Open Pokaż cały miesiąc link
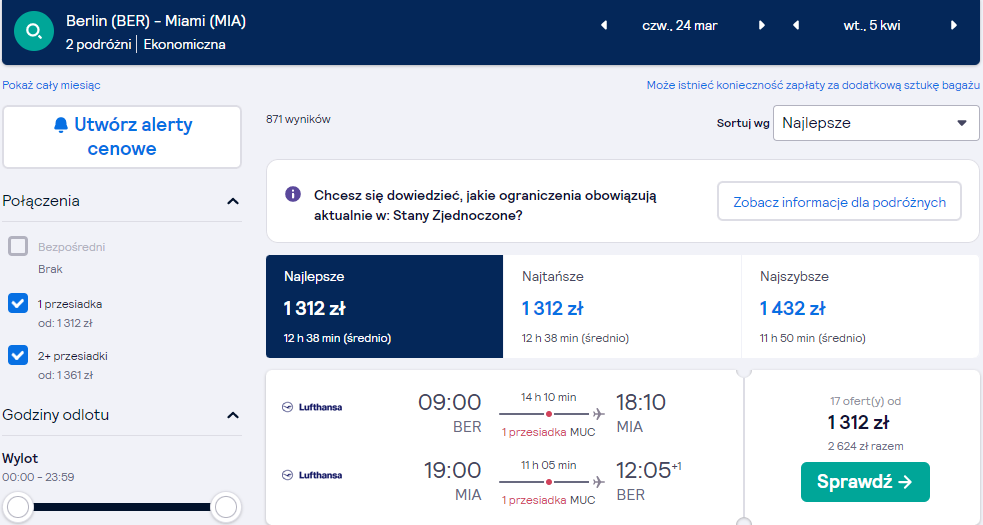 pyautogui.click(x=51, y=85)
